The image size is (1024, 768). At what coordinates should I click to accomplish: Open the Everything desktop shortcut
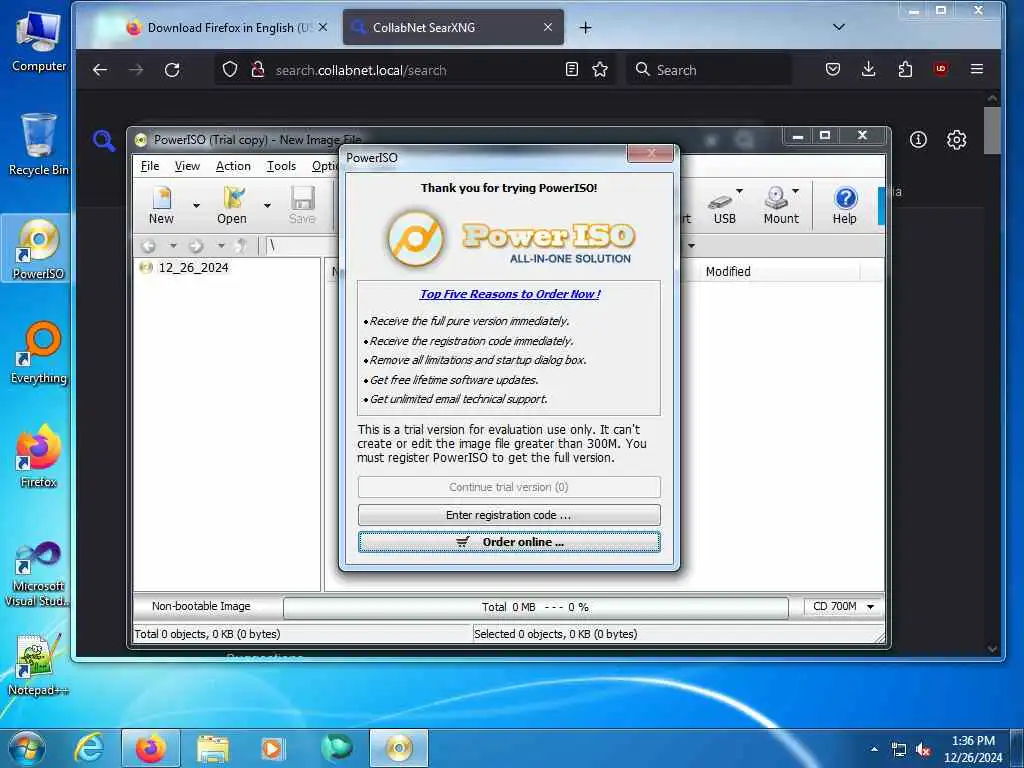coord(39,353)
